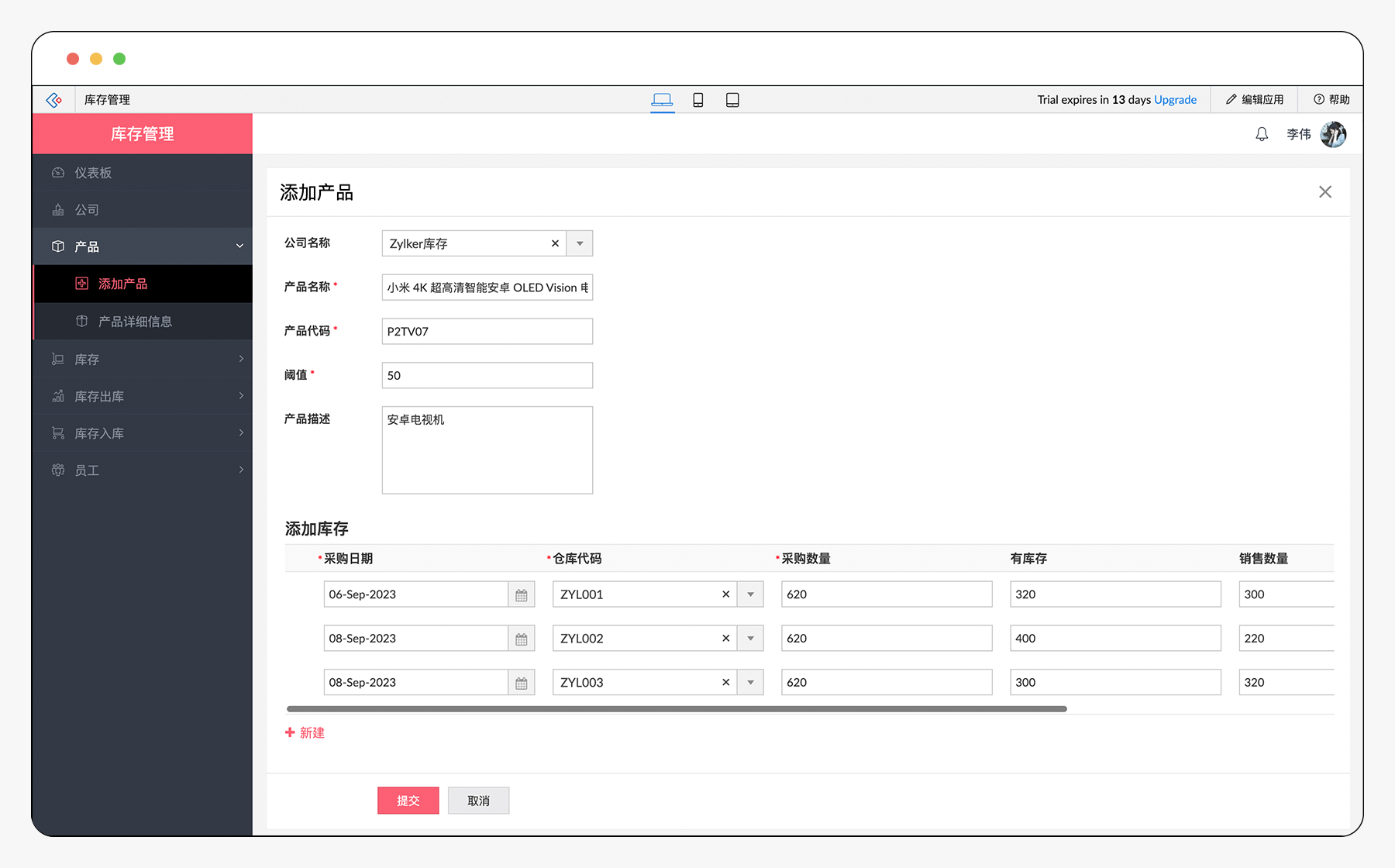
Task: Click the Upgrade trial link
Action: tap(1175, 99)
